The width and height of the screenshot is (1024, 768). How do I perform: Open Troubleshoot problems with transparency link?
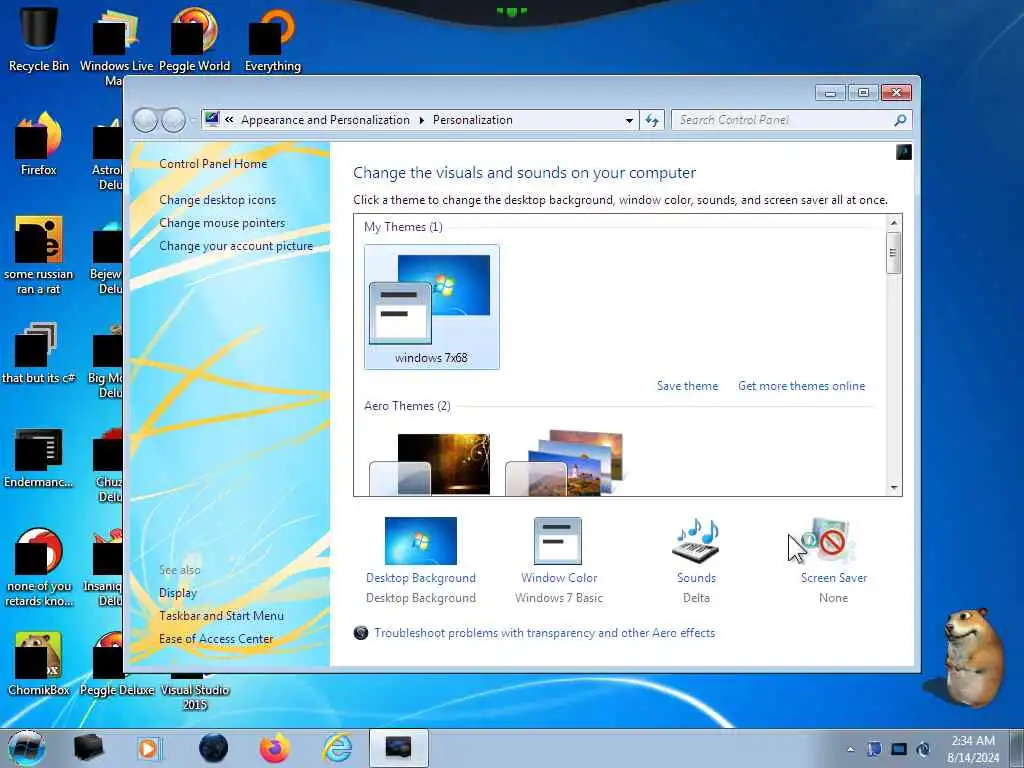coord(544,633)
